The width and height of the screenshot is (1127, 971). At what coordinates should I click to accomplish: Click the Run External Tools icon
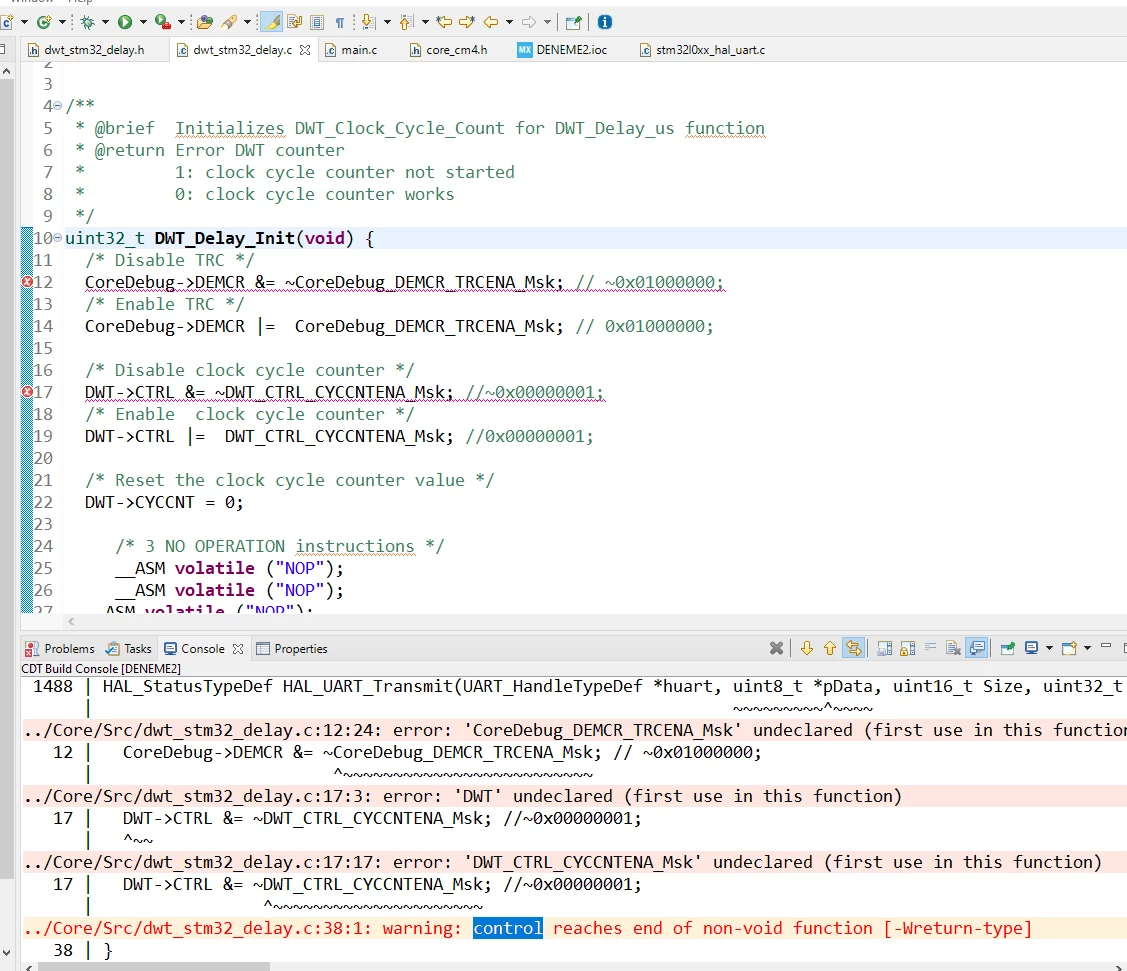(163, 22)
